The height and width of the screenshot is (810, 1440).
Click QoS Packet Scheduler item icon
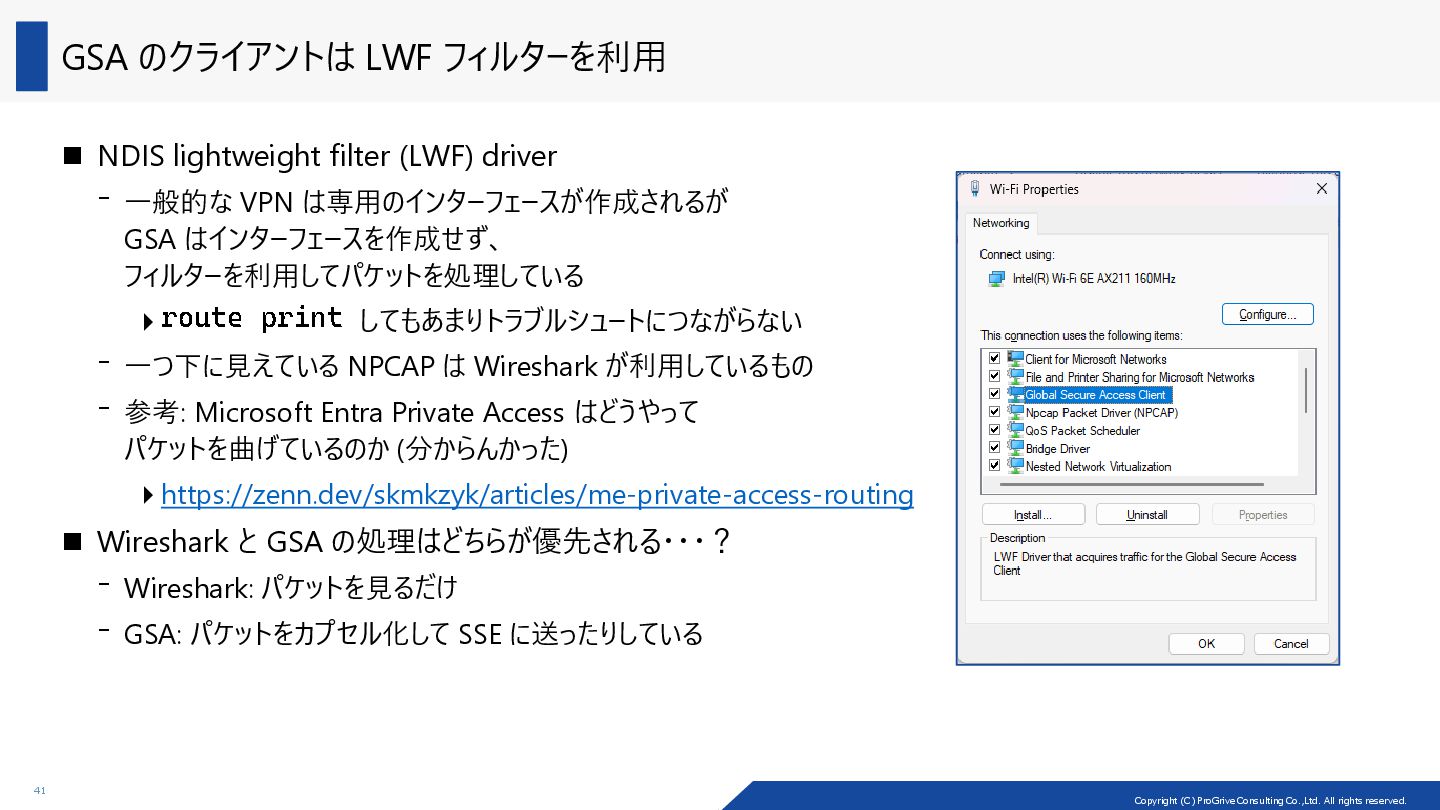click(1015, 429)
